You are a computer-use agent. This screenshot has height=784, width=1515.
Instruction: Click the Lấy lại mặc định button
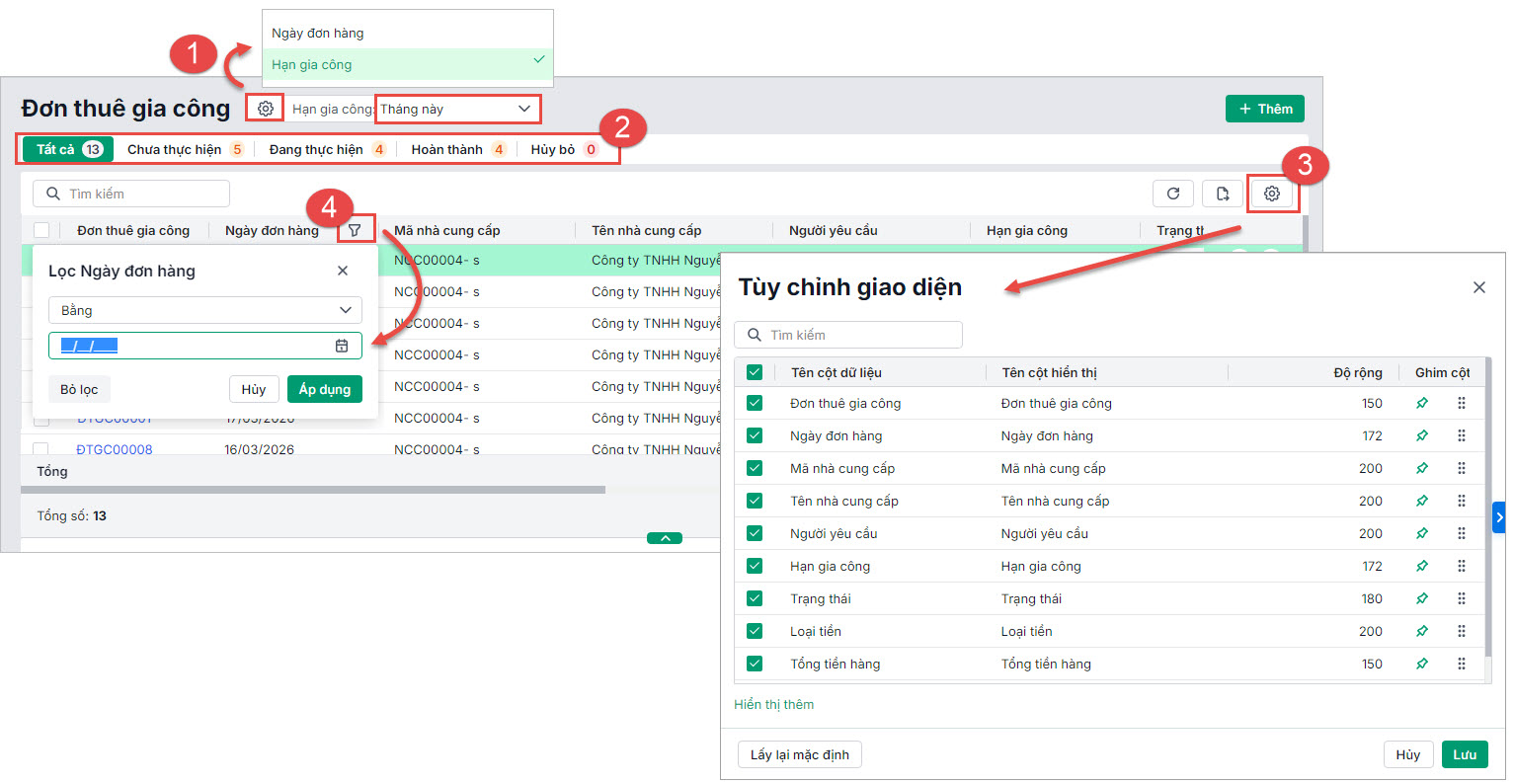[x=800, y=754]
